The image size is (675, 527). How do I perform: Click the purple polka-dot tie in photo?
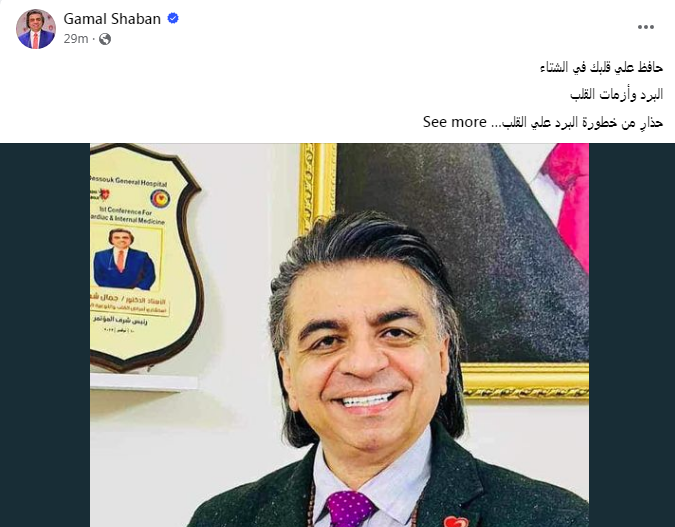click(x=350, y=509)
